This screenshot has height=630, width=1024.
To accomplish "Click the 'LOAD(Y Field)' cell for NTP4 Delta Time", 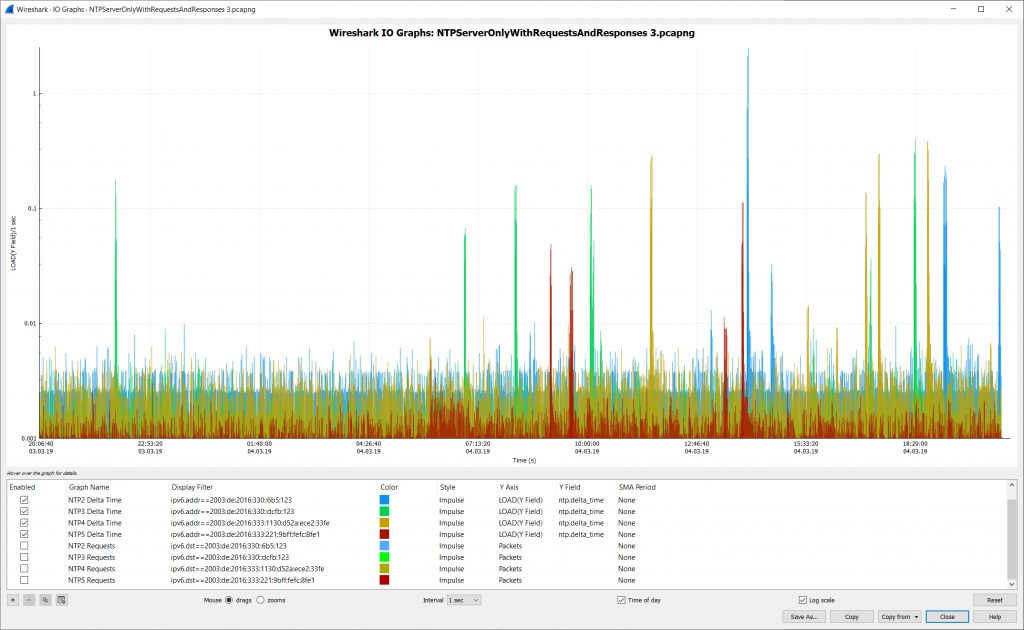I will pyautogui.click(x=520, y=523).
